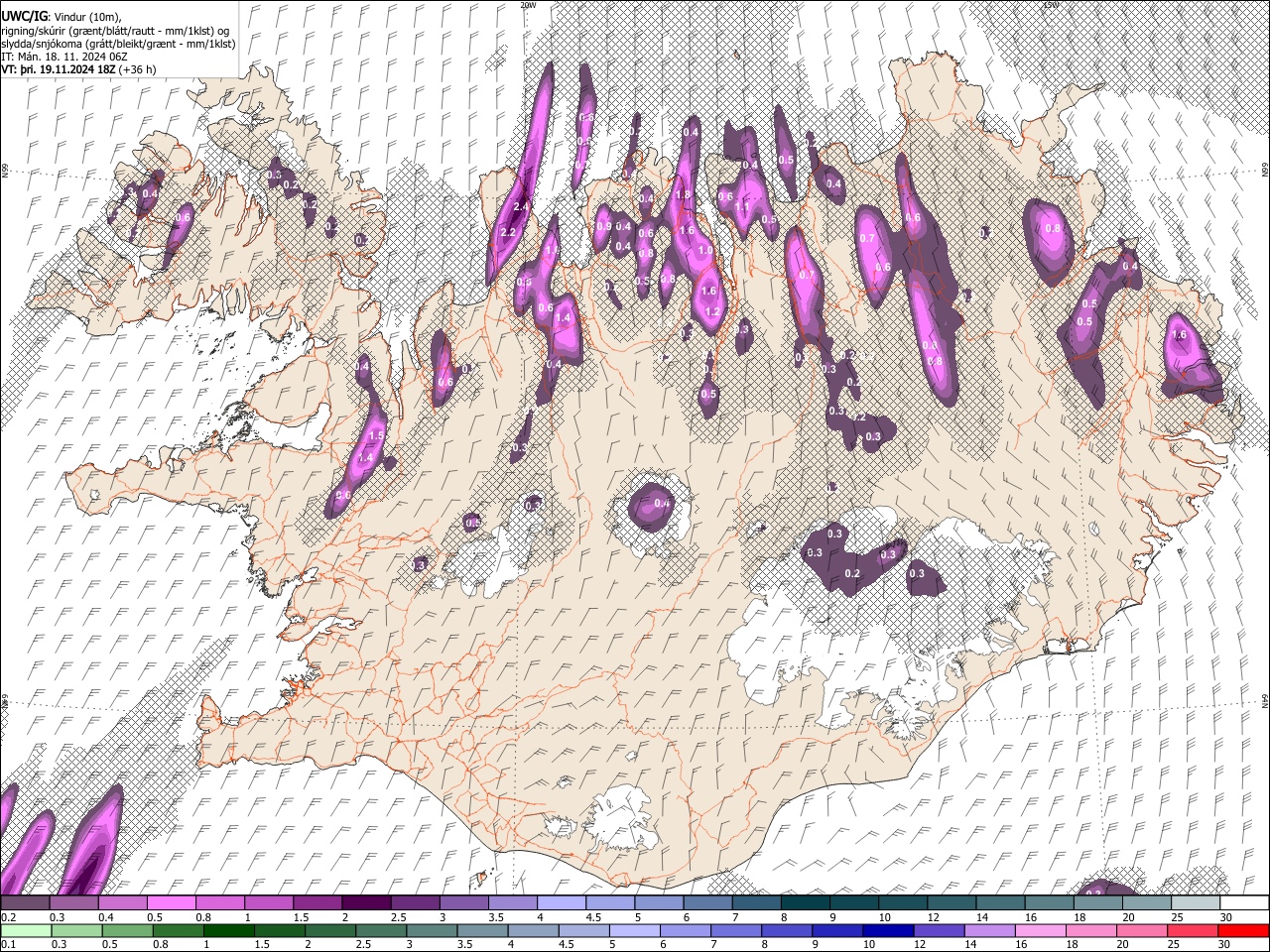Pick the 0.2 swatch in upper snow scale

pyautogui.click(x=24, y=903)
